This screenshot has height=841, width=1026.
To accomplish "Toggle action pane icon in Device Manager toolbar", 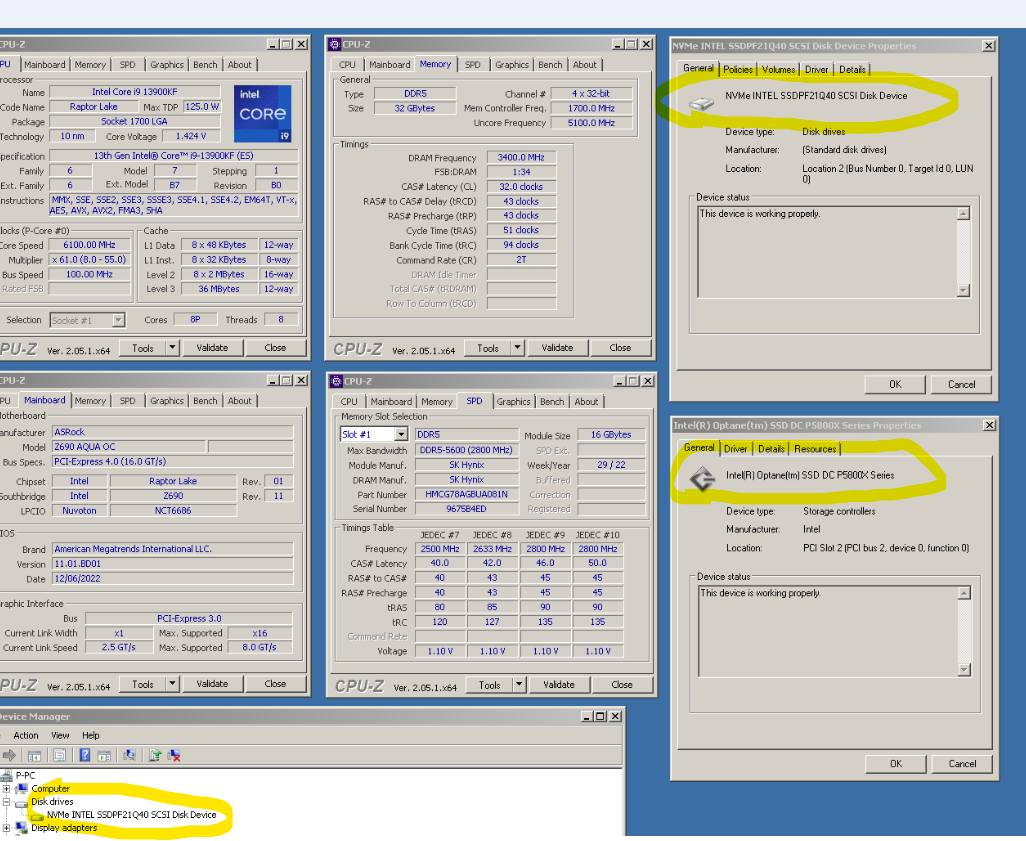I will [x=104, y=755].
